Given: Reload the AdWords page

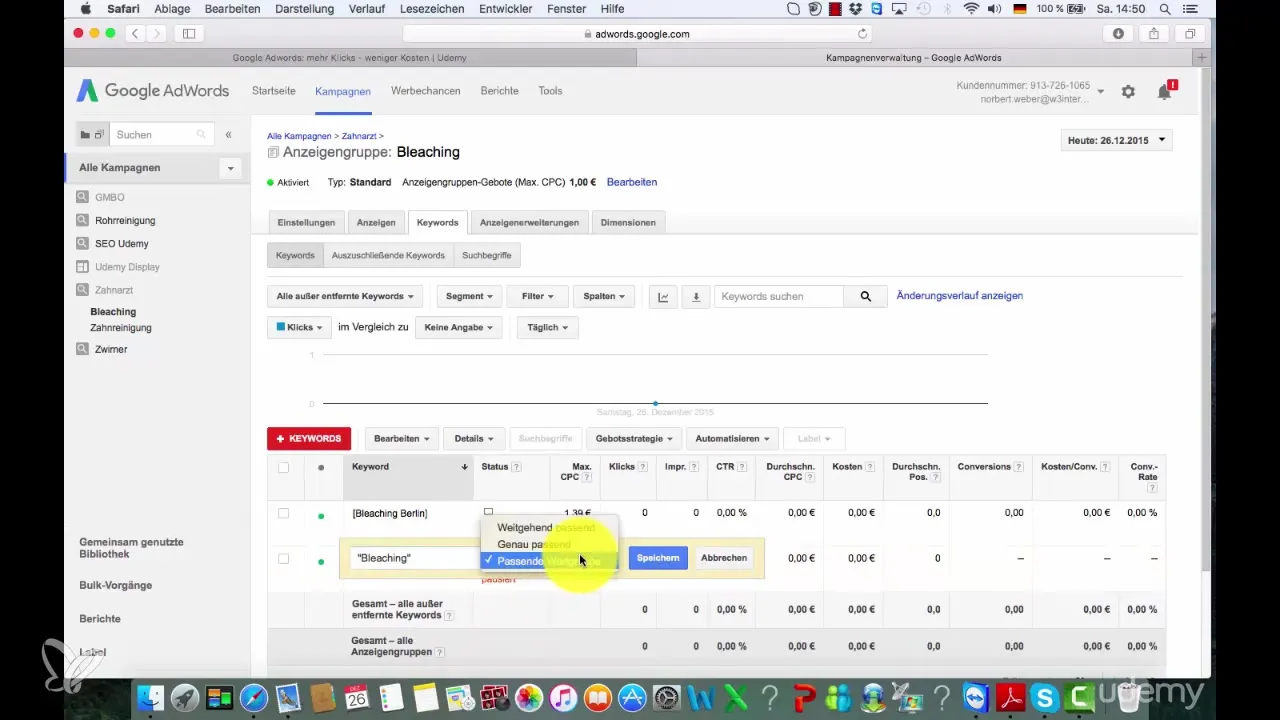Looking at the screenshot, I should [863, 33].
